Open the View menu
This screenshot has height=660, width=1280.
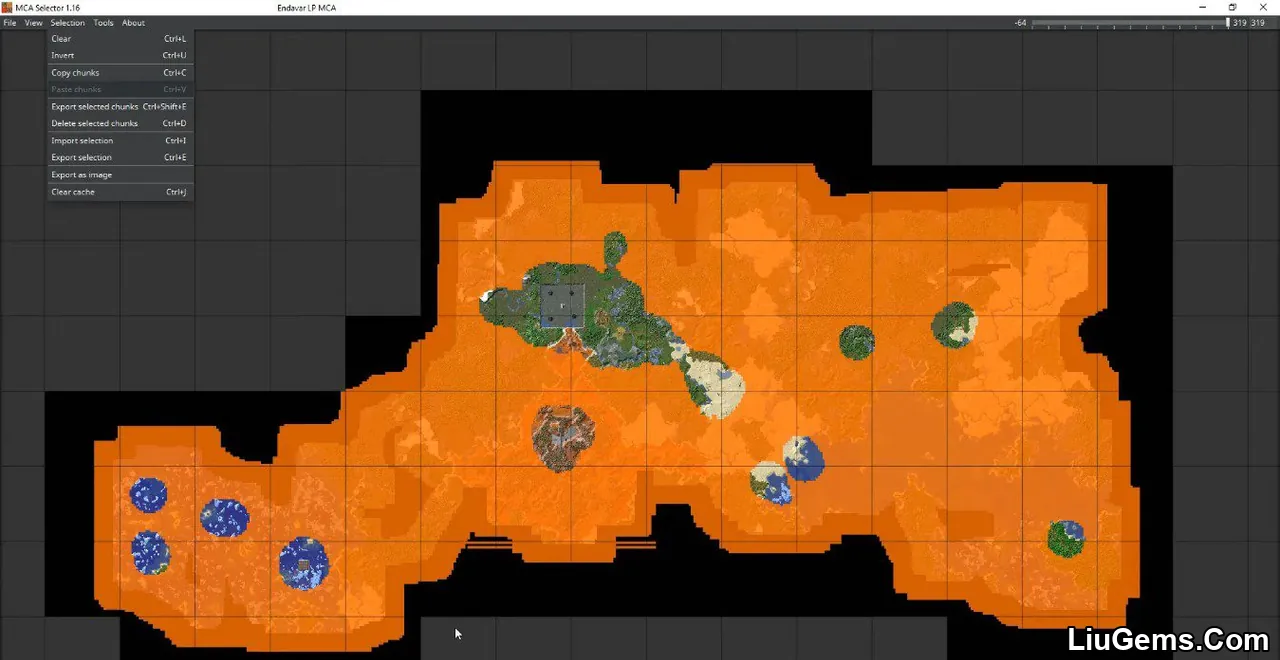[34, 23]
